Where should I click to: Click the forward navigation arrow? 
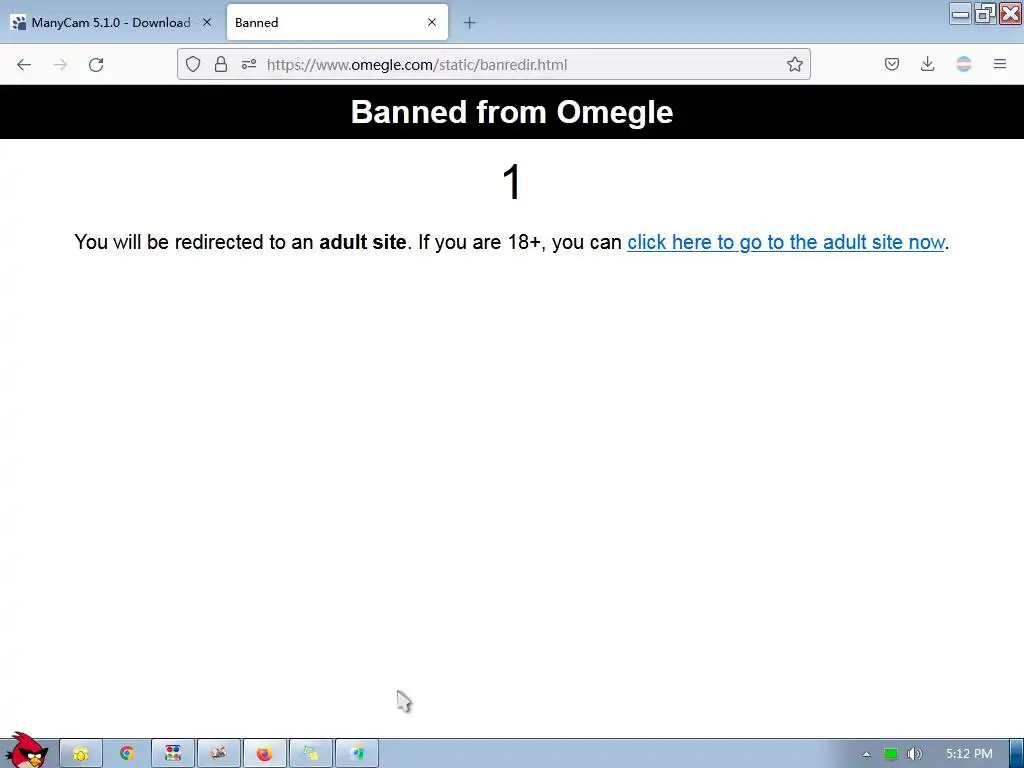click(60, 65)
